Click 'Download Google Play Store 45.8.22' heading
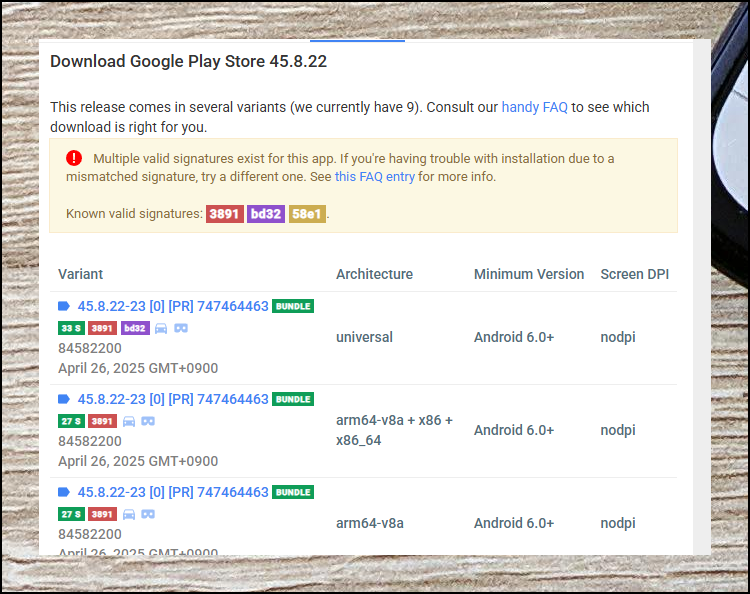This screenshot has width=750, height=594. point(188,61)
